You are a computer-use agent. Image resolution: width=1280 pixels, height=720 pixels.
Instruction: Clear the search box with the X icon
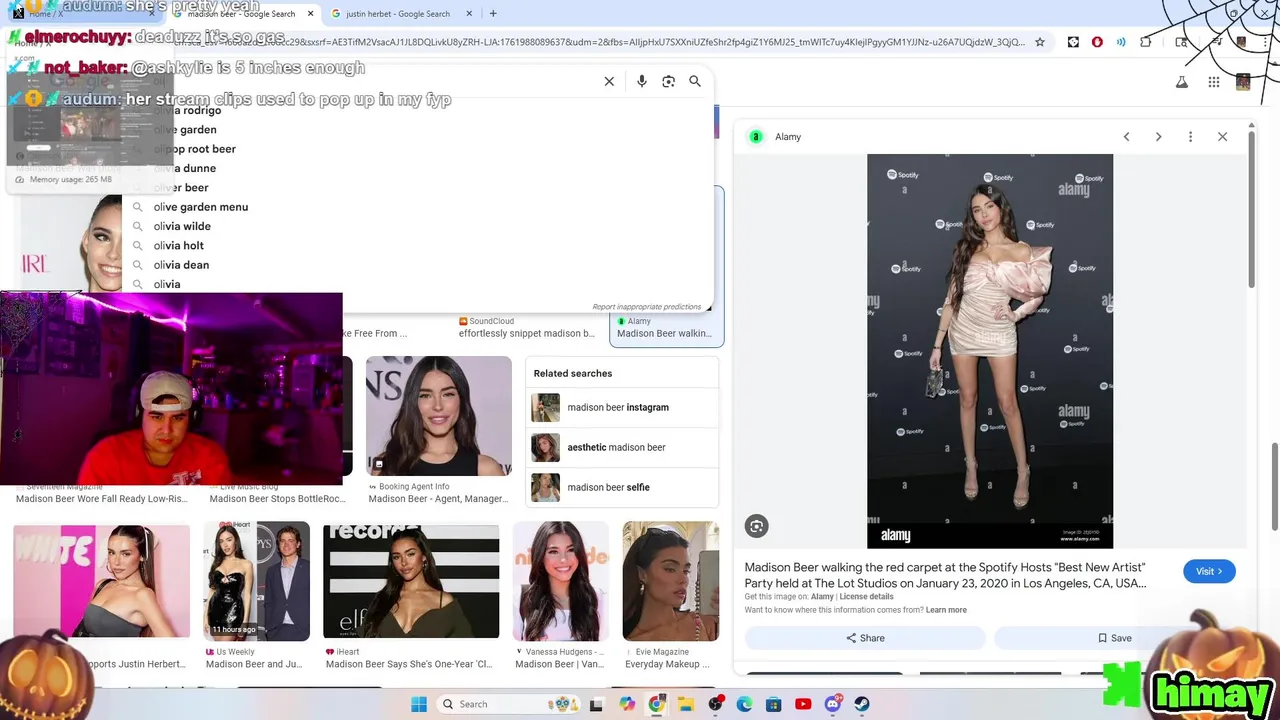pos(609,82)
